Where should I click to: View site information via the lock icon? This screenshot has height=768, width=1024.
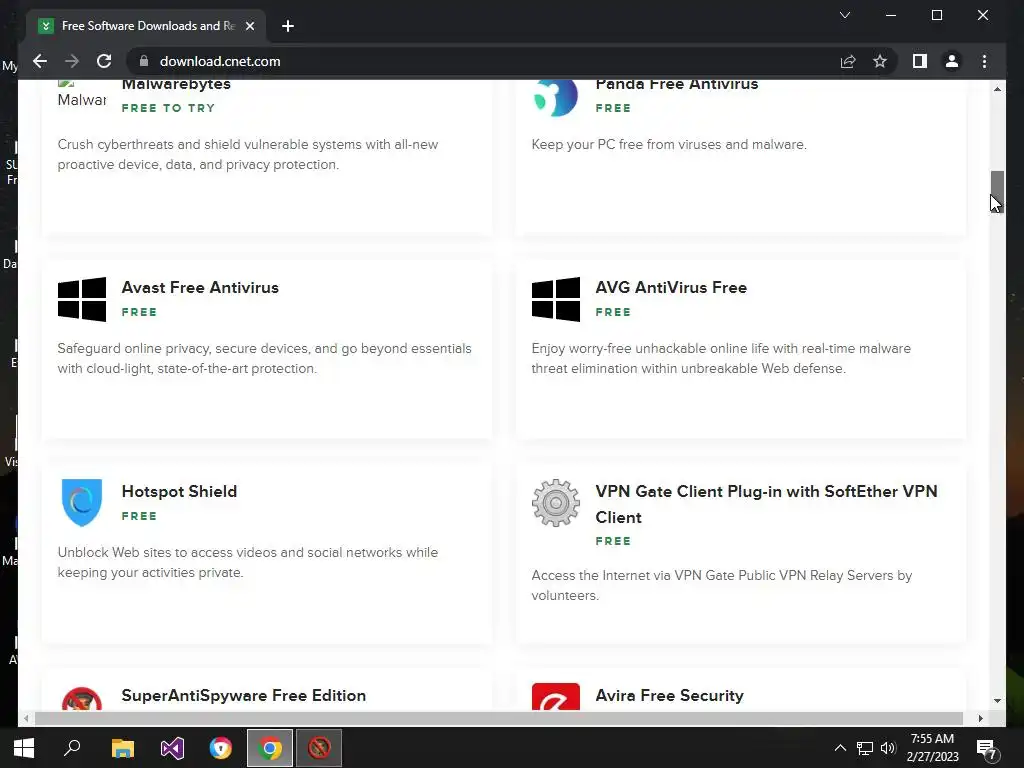point(144,61)
